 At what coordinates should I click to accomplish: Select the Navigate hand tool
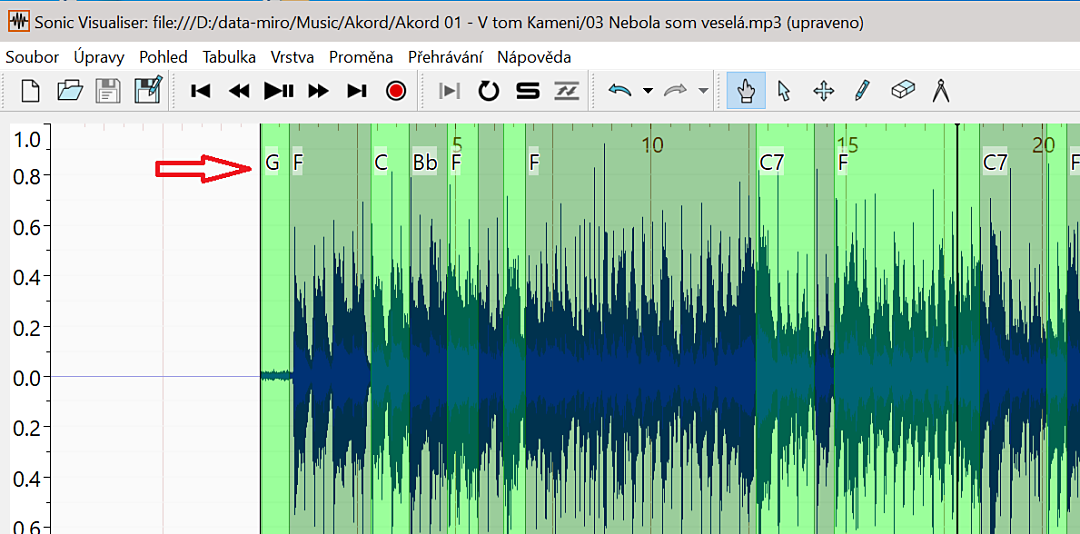coord(746,91)
